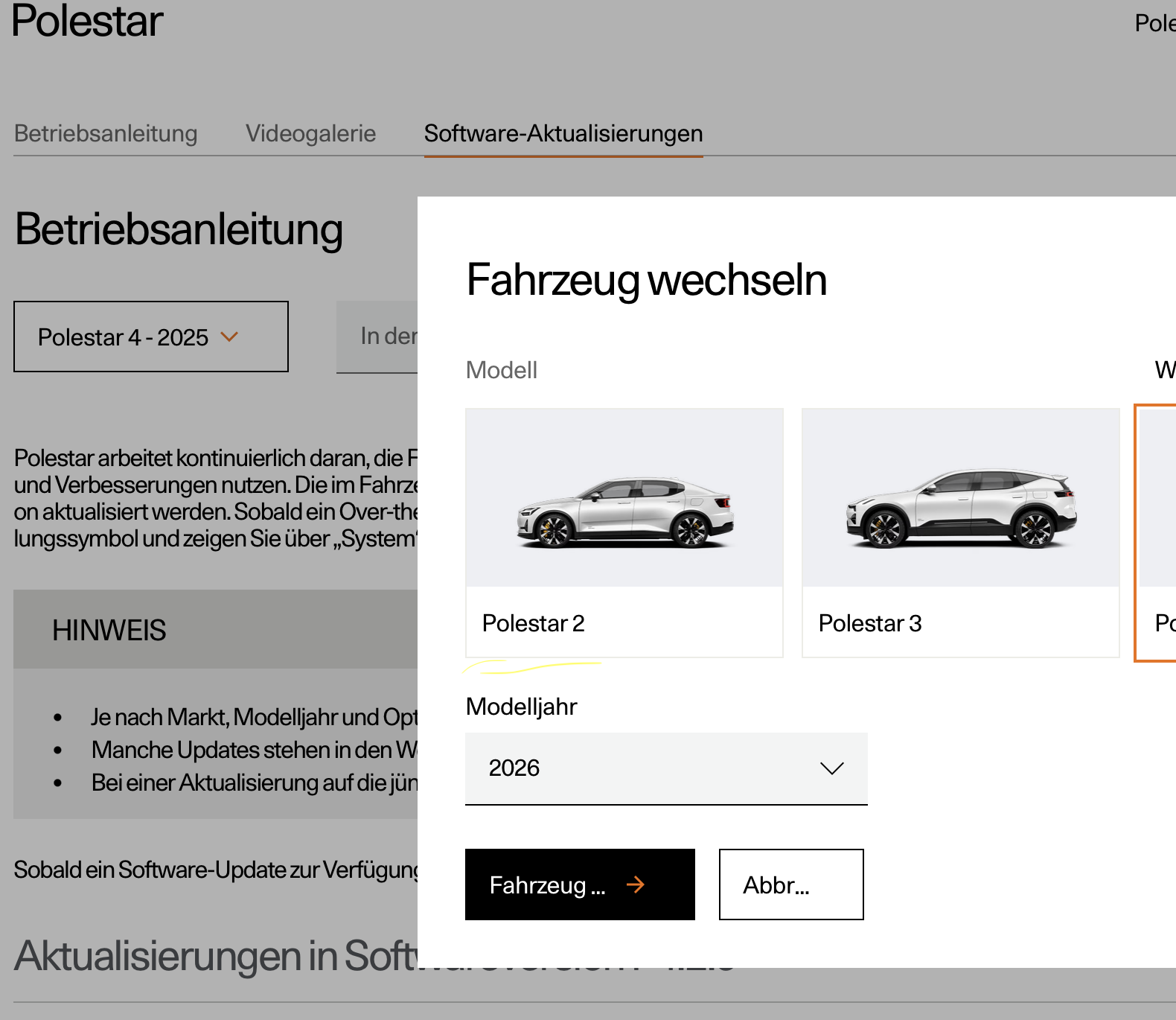Screen dimensions: 1176x1020
Task: Click the 'Fahrzeug wechseln' heading
Action: click(647, 281)
